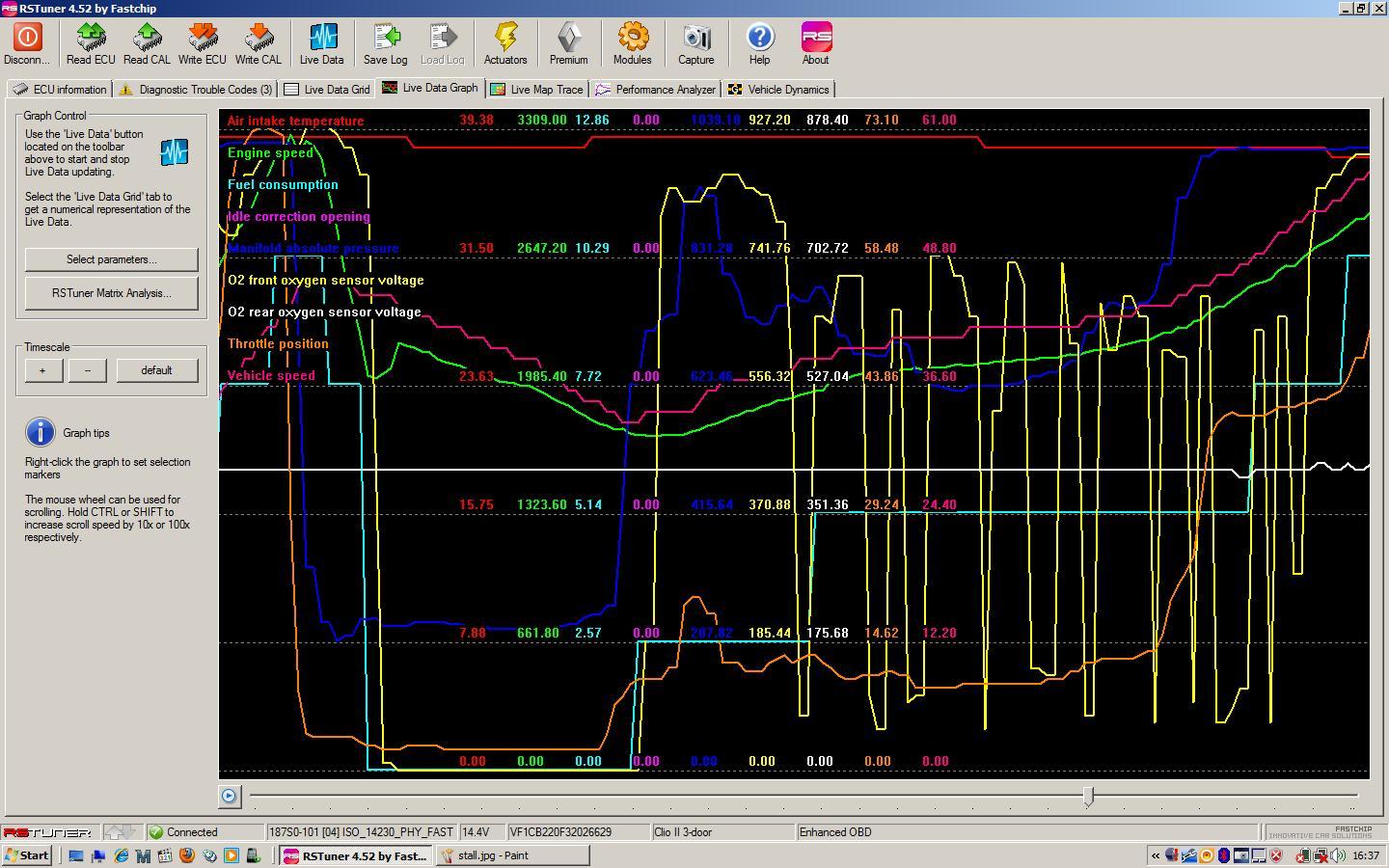Open the Premium Renault icon
The height and width of the screenshot is (868, 1389).
(568, 39)
